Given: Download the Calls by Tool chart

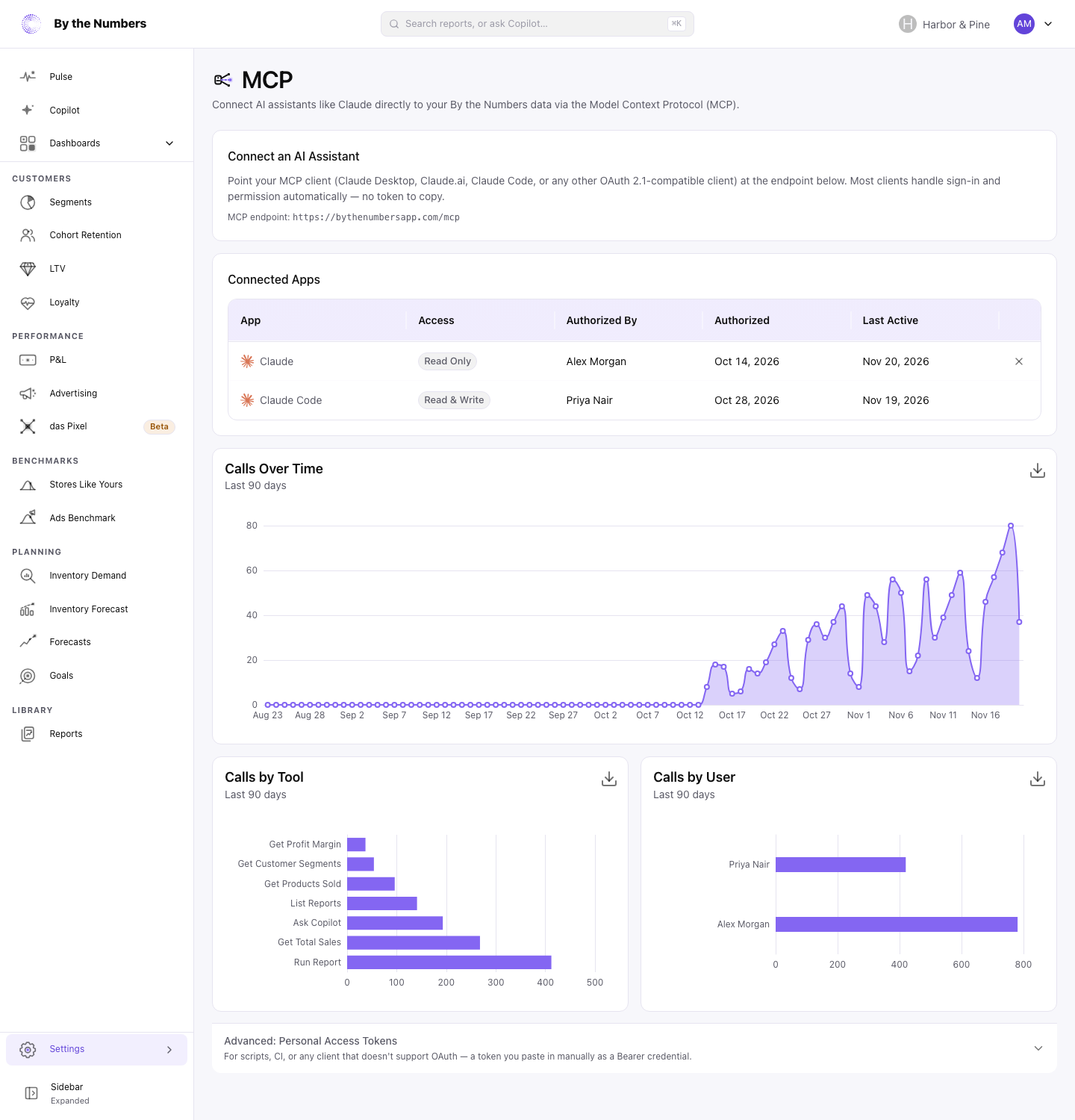Looking at the screenshot, I should click(609, 779).
